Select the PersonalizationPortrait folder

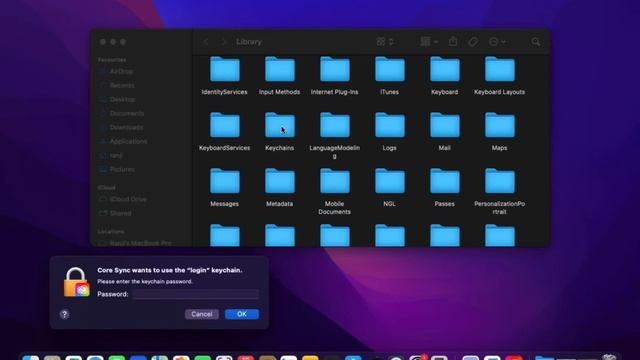click(x=500, y=191)
